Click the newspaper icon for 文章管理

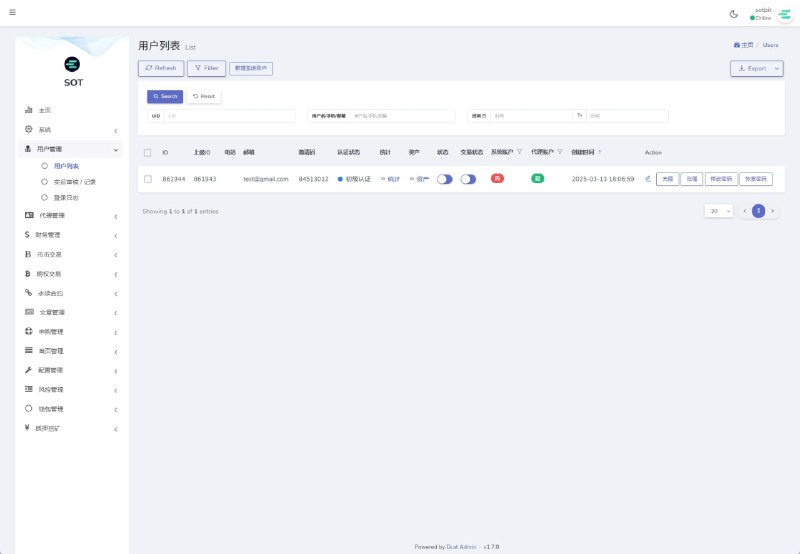point(29,312)
